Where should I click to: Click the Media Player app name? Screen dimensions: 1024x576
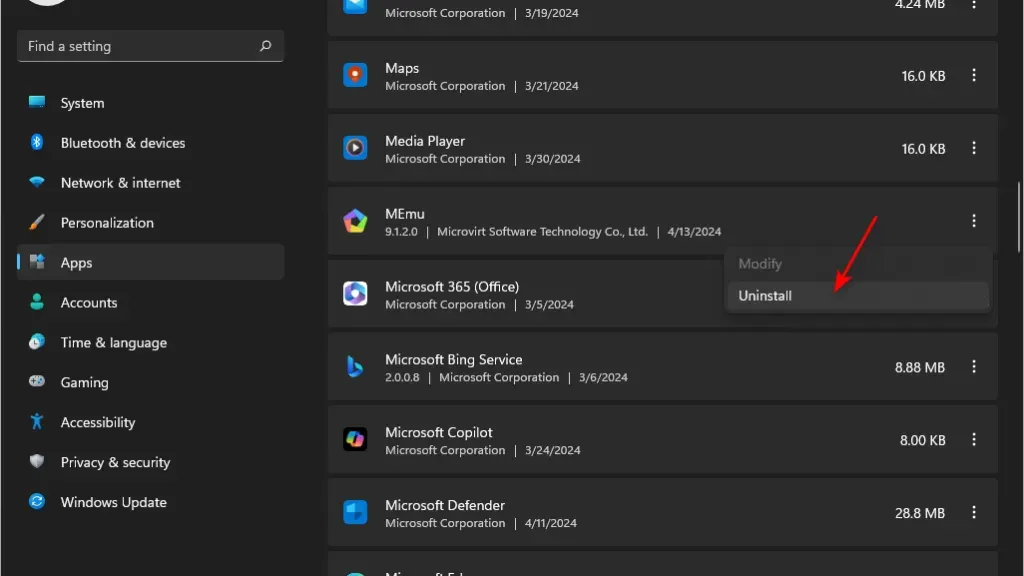[x=424, y=141]
